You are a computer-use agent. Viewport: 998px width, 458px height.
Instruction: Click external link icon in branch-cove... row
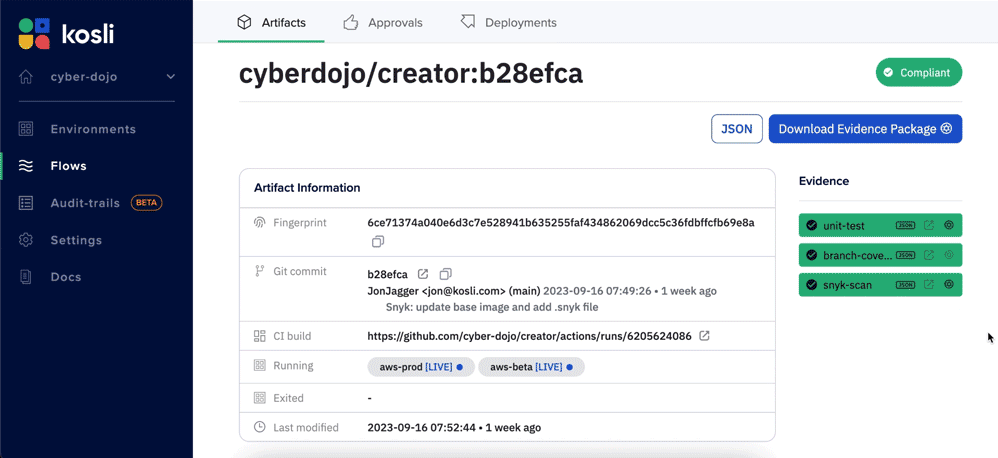point(929,254)
